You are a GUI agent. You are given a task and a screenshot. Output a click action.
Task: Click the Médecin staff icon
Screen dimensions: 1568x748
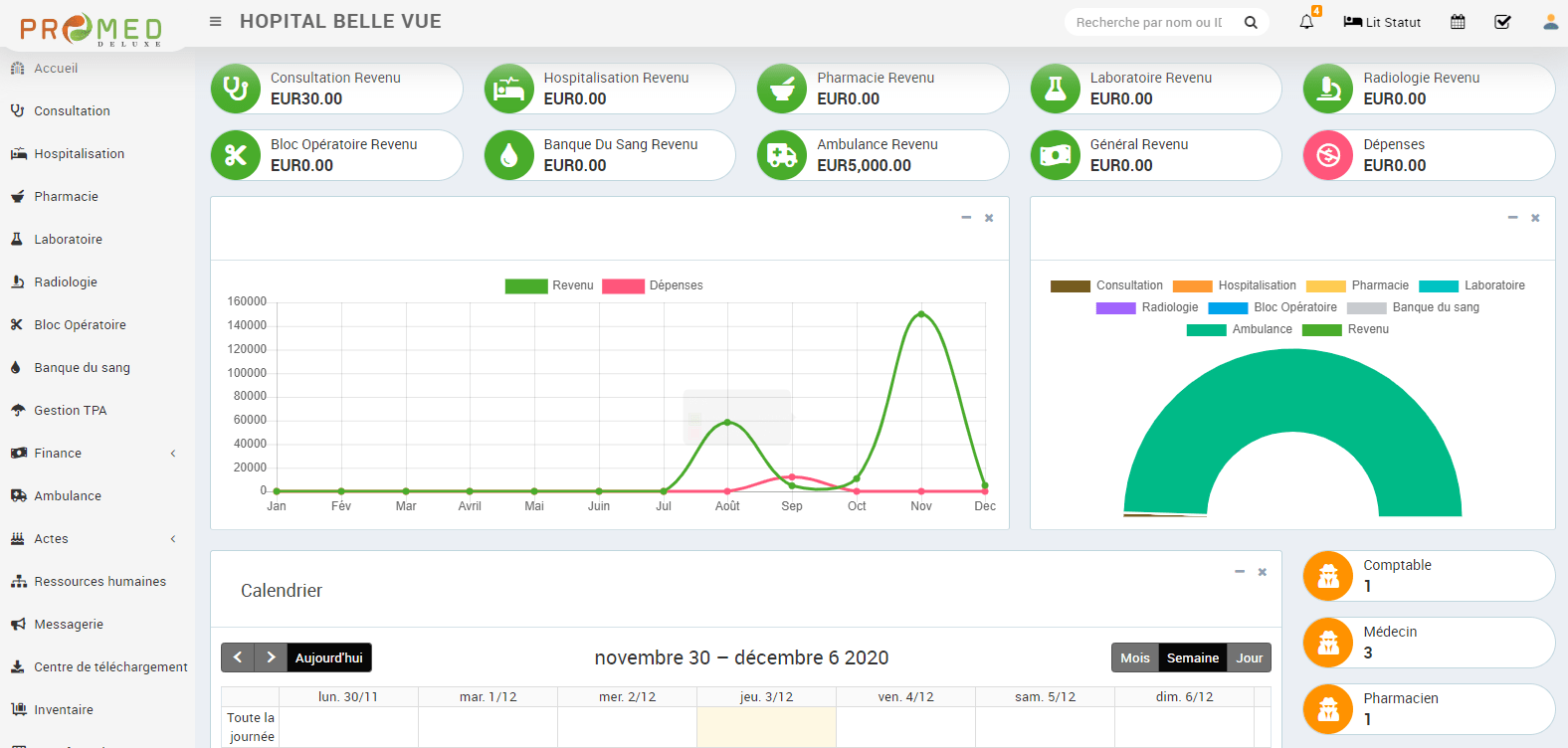1328,643
